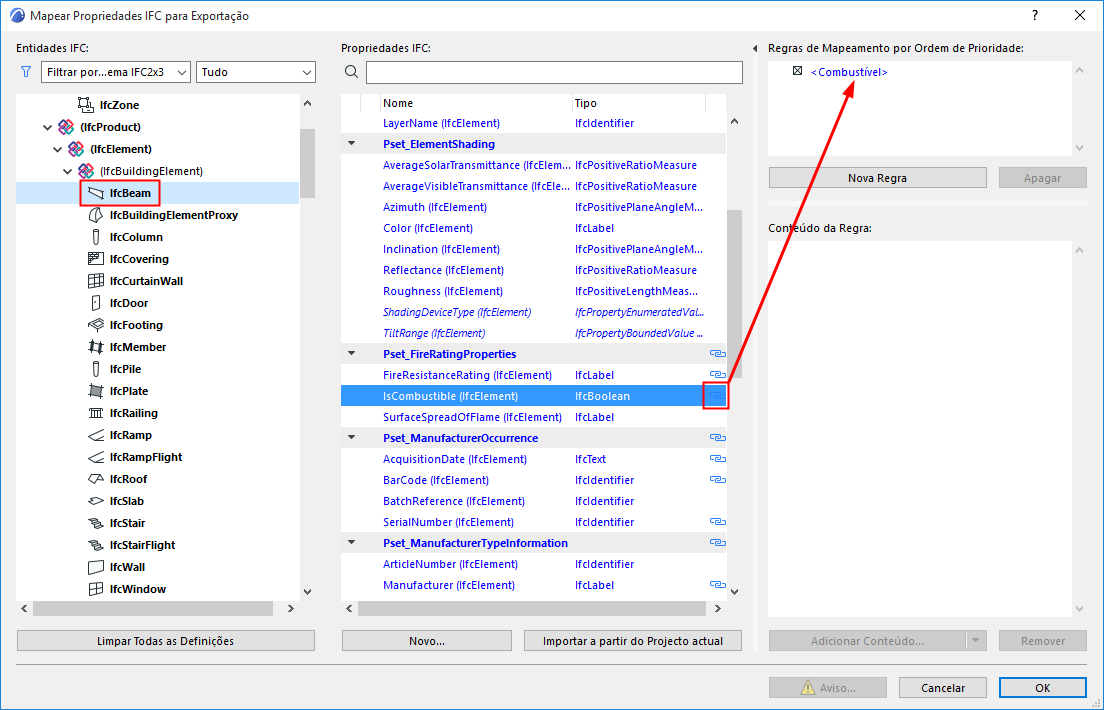Open the IFC schema filter dropdown
Image resolution: width=1104 pixels, height=710 pixels.
(116, 72)
